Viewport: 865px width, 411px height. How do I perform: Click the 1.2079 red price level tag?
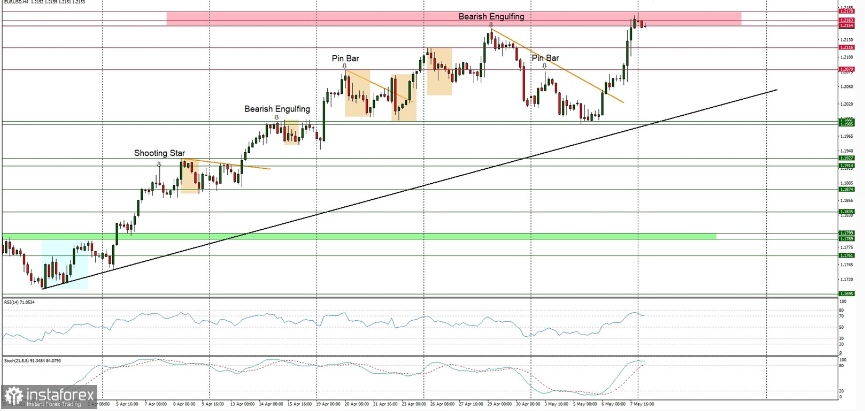(846, 70)
